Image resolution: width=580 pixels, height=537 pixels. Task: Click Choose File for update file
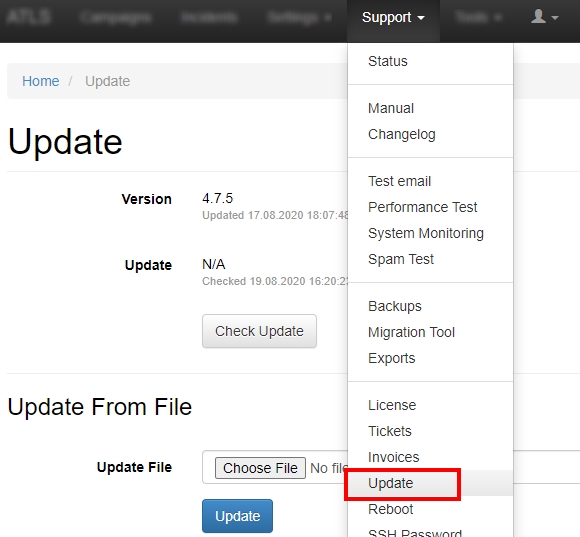(x=260, y=468)
